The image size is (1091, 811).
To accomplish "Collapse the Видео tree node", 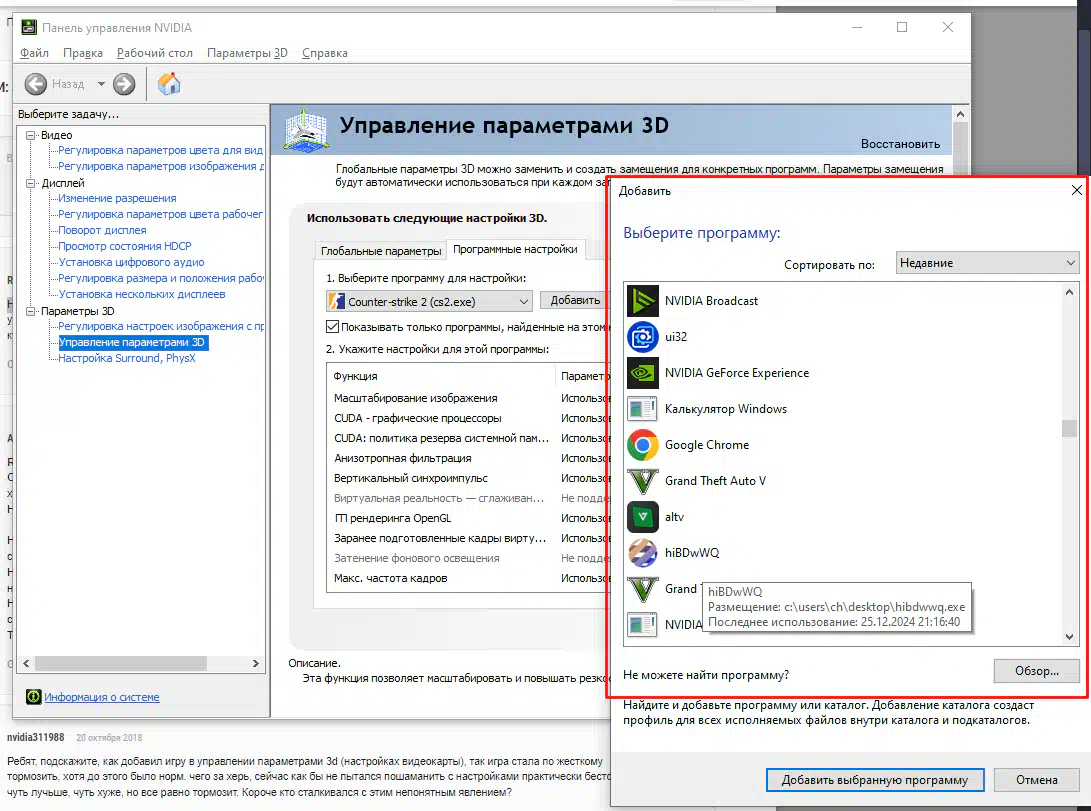I will (x=31, y=135).
